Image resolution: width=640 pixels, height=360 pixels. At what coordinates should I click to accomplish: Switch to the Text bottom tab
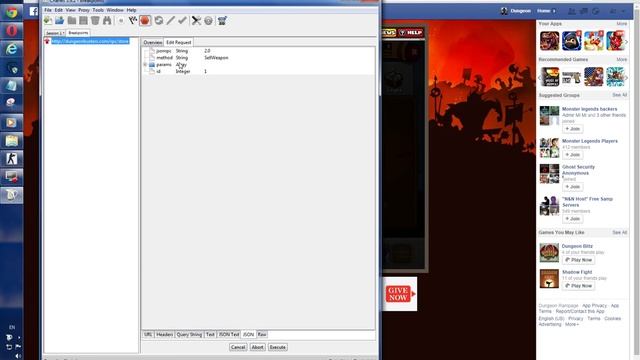pyautogui.click(x=210, y=334)
